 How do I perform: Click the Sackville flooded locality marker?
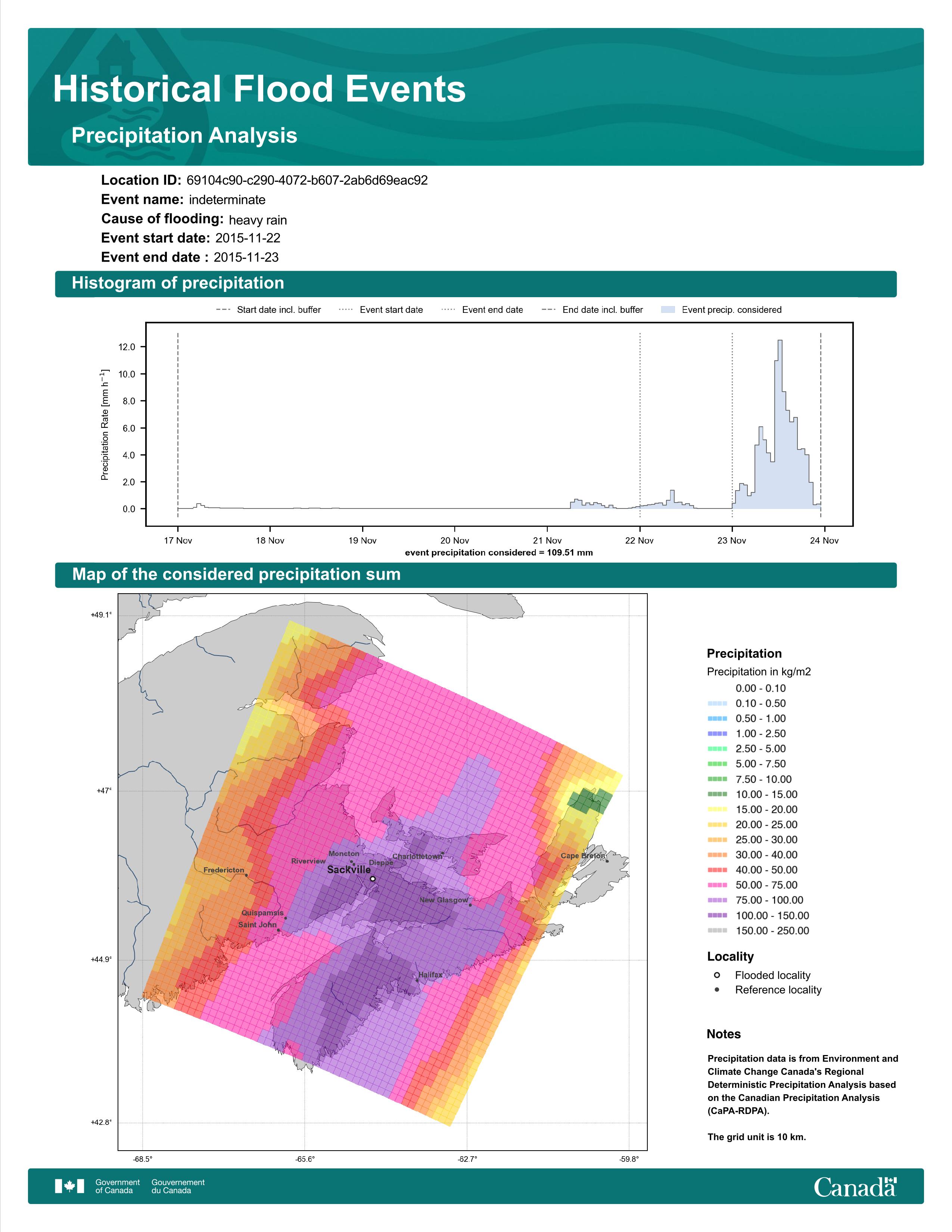click(373, 878)
